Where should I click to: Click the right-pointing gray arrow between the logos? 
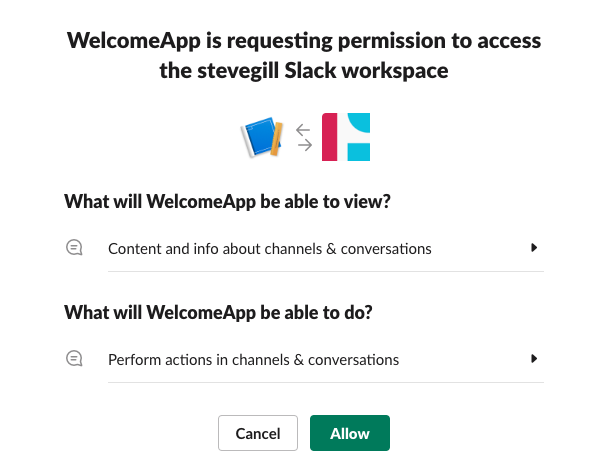(x=305, y=145)
